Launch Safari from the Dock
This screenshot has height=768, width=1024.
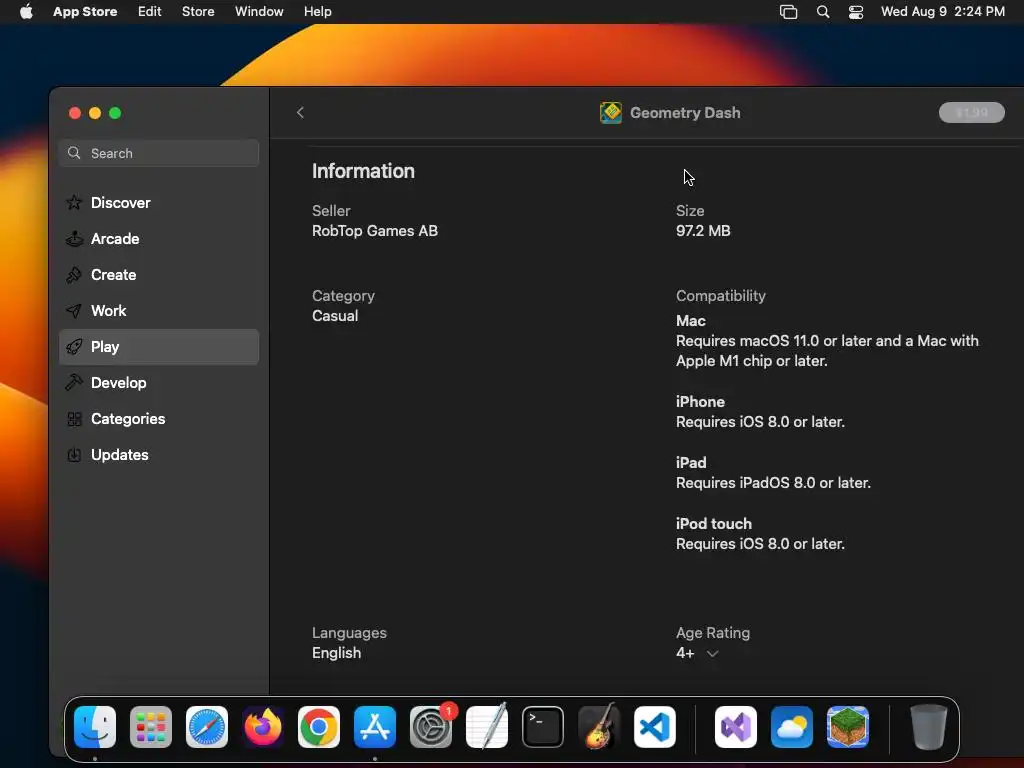[x=207, y=727]
